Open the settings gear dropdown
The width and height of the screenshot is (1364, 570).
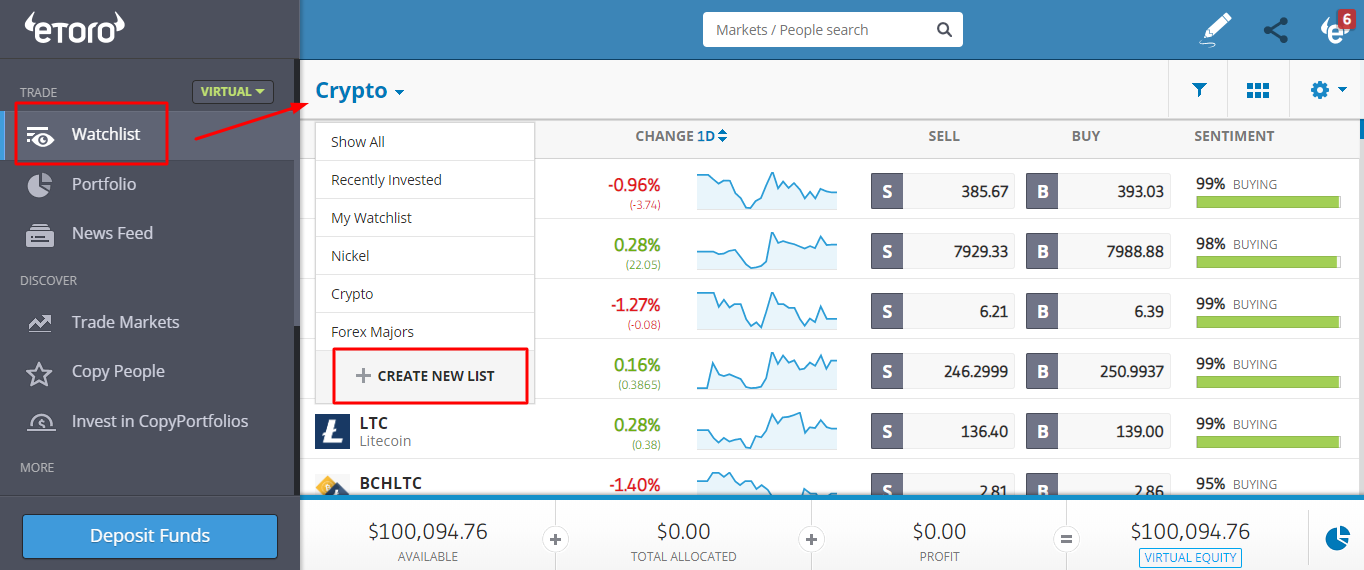tap(1328, 90)
